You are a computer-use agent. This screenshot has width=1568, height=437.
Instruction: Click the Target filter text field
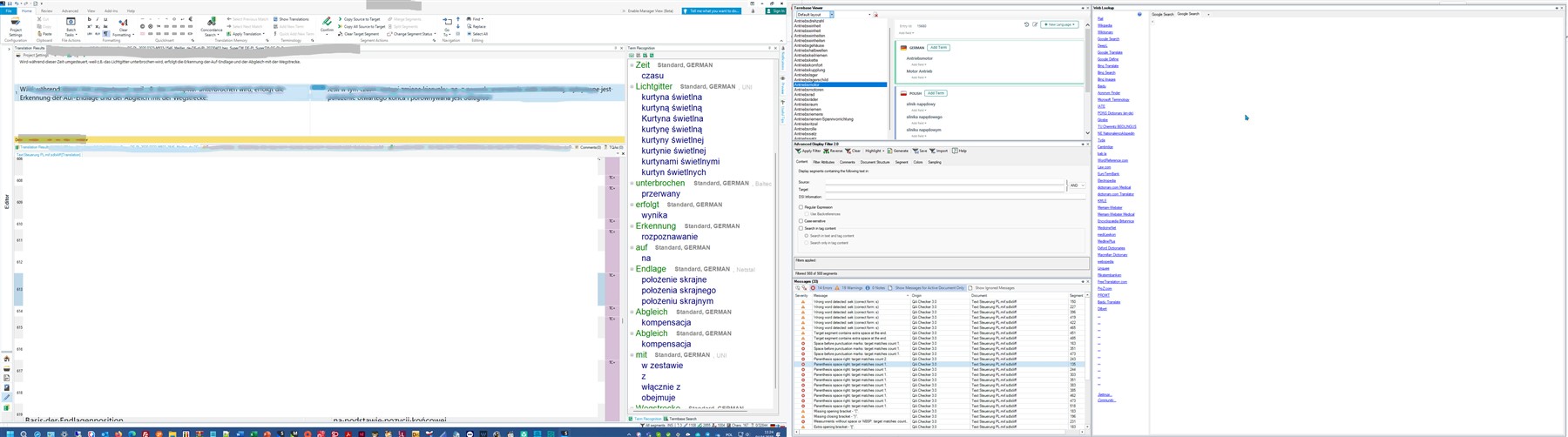(x=945, y=189)
